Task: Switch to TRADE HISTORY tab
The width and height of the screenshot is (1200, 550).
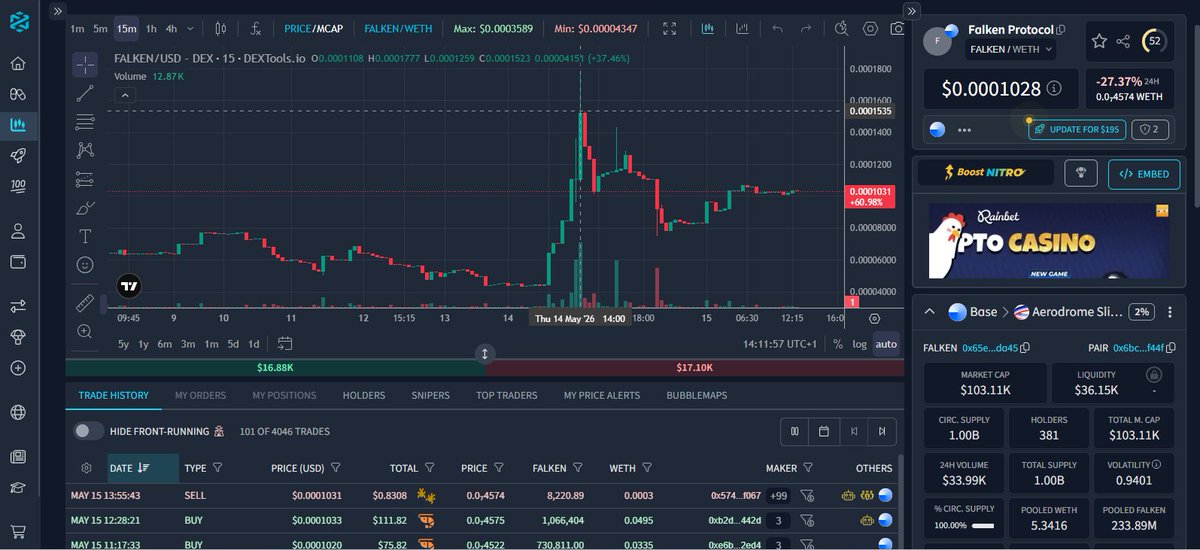Action: (x=113, y=395)
